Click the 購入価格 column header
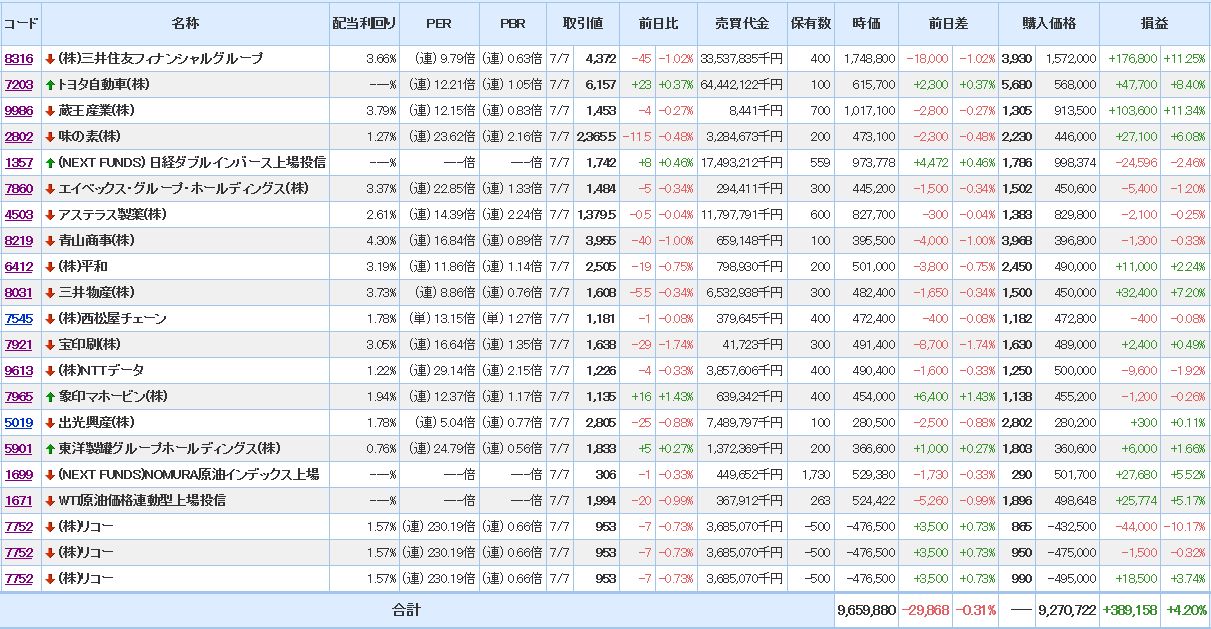This screenshot has width=1211, height=629. coord(1048,23)
